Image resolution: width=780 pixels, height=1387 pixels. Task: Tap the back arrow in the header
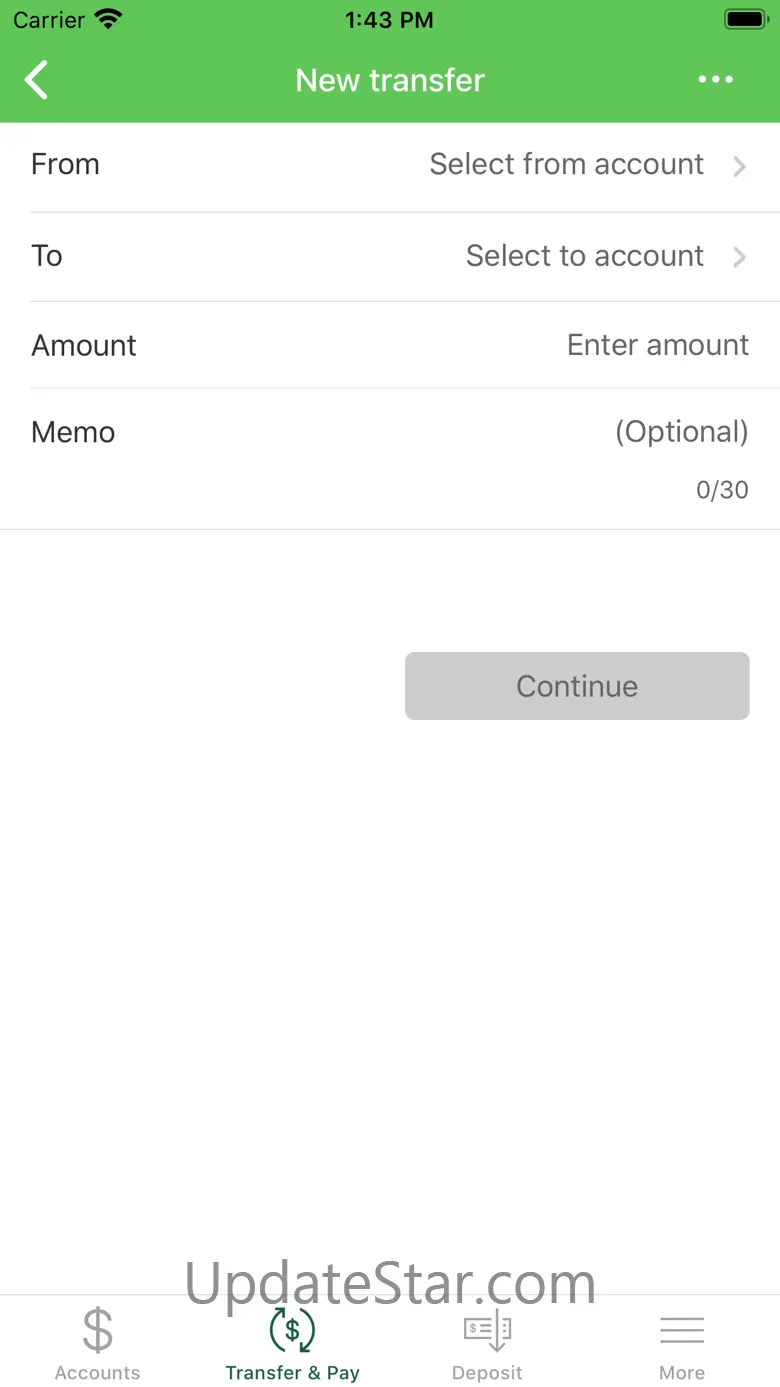point(37,80)
